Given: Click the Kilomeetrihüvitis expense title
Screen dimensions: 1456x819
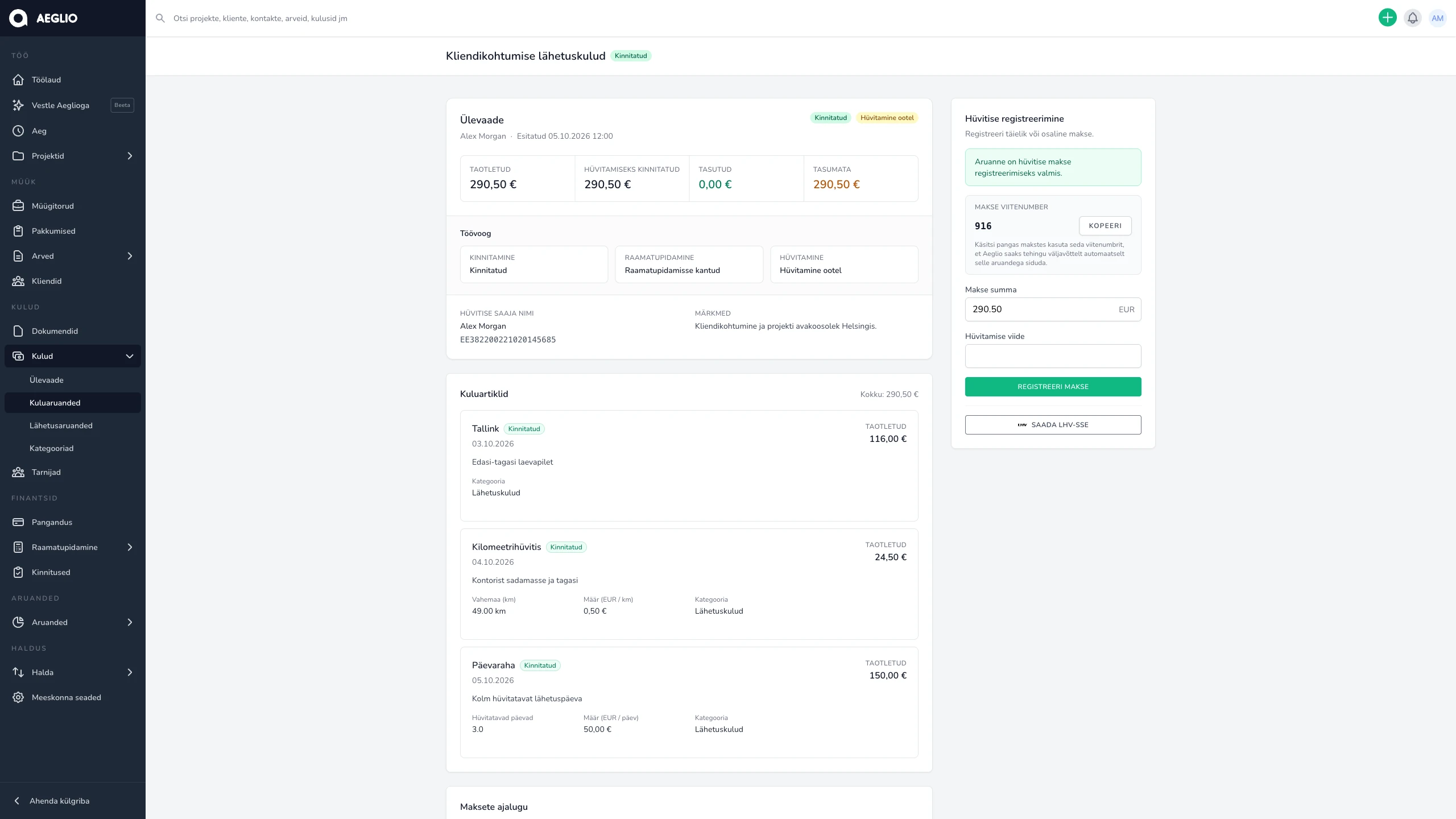Looking at the screenshot, I should click(x=506, y=547).
